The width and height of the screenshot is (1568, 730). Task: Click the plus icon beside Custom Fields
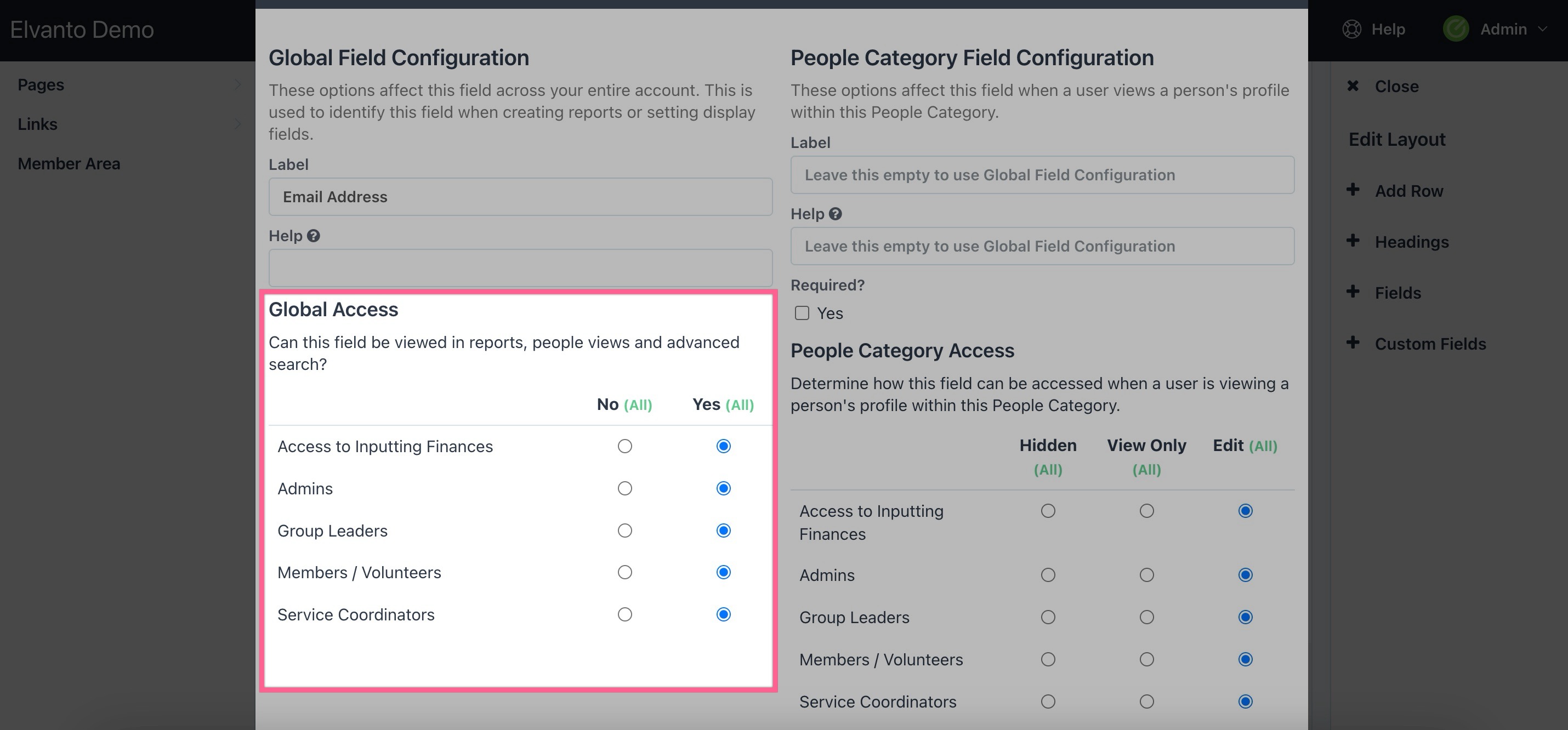point(1353,343)
